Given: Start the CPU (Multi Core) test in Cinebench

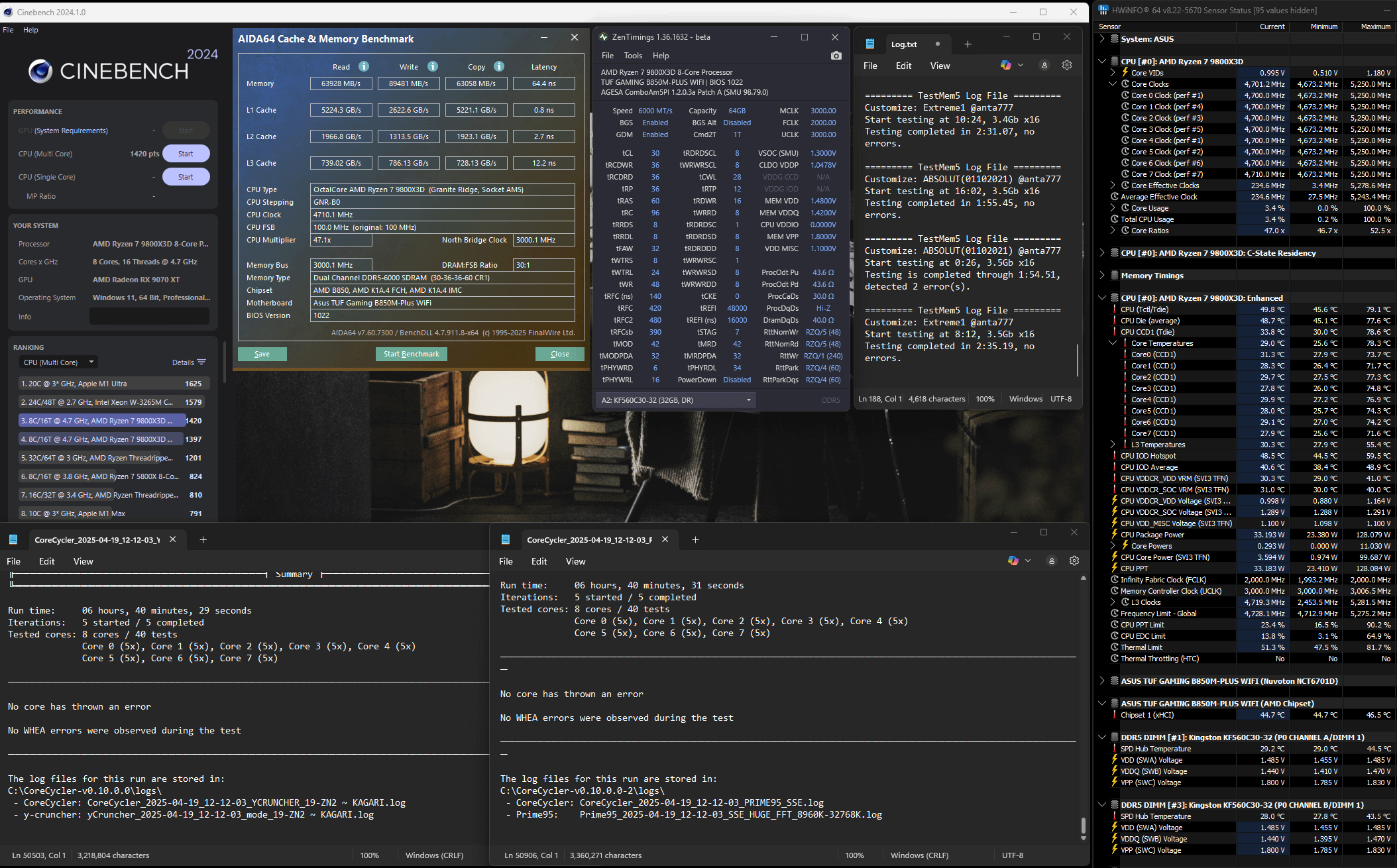Looking at the screenshot, I should [186, 154].
